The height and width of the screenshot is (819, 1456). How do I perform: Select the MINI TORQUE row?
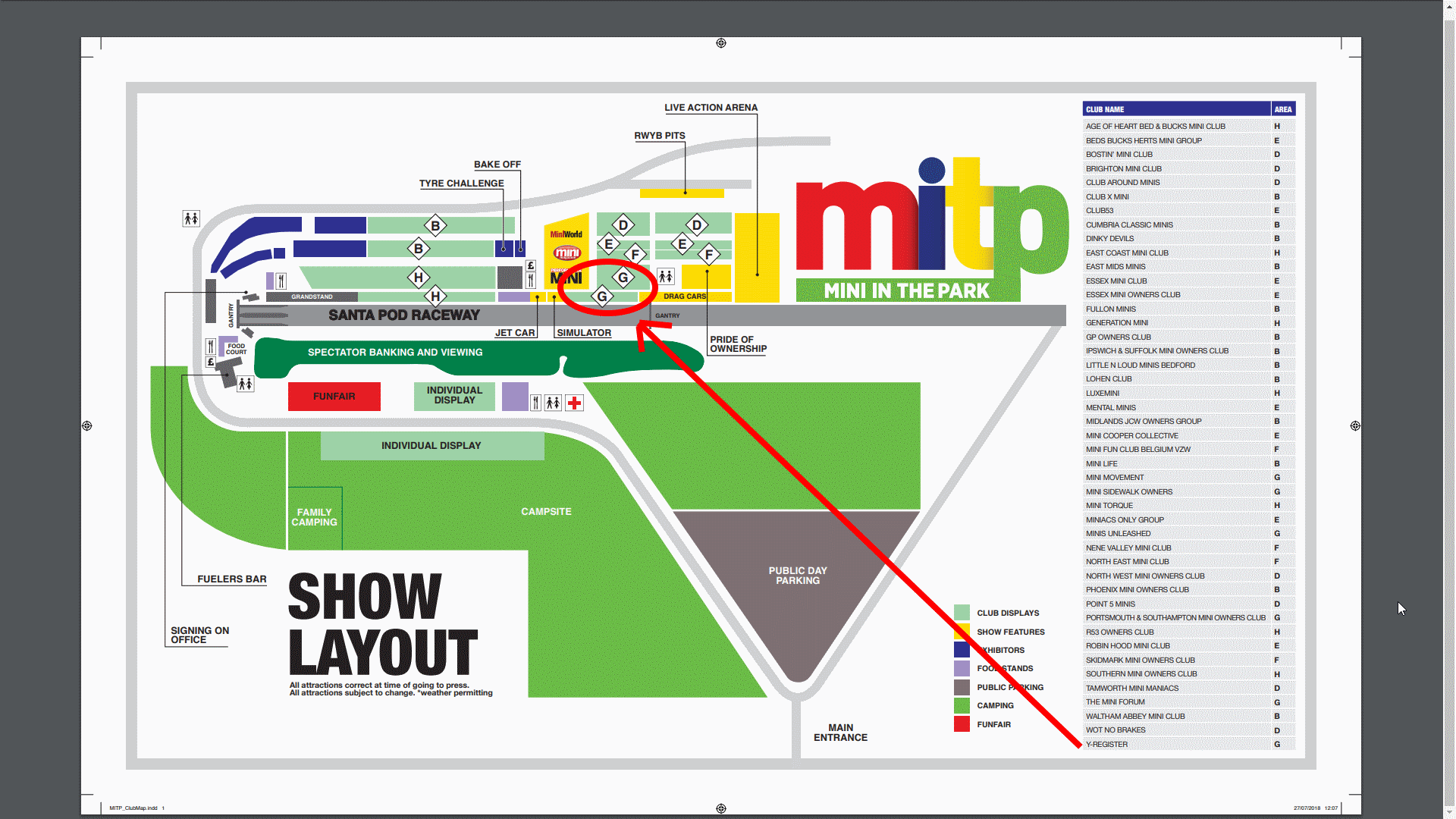click(1188, 506)
